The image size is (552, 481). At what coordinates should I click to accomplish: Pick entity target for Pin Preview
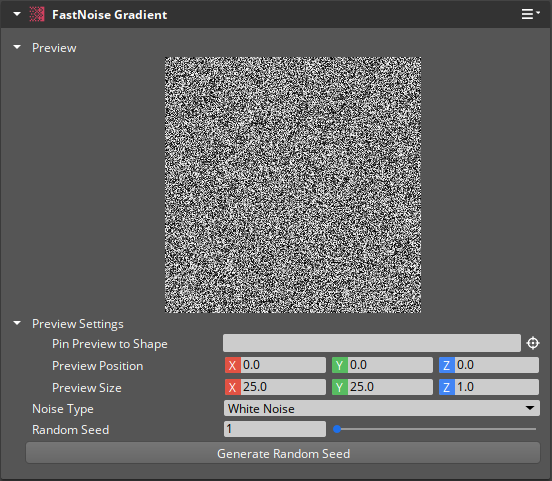click(533, 343)
